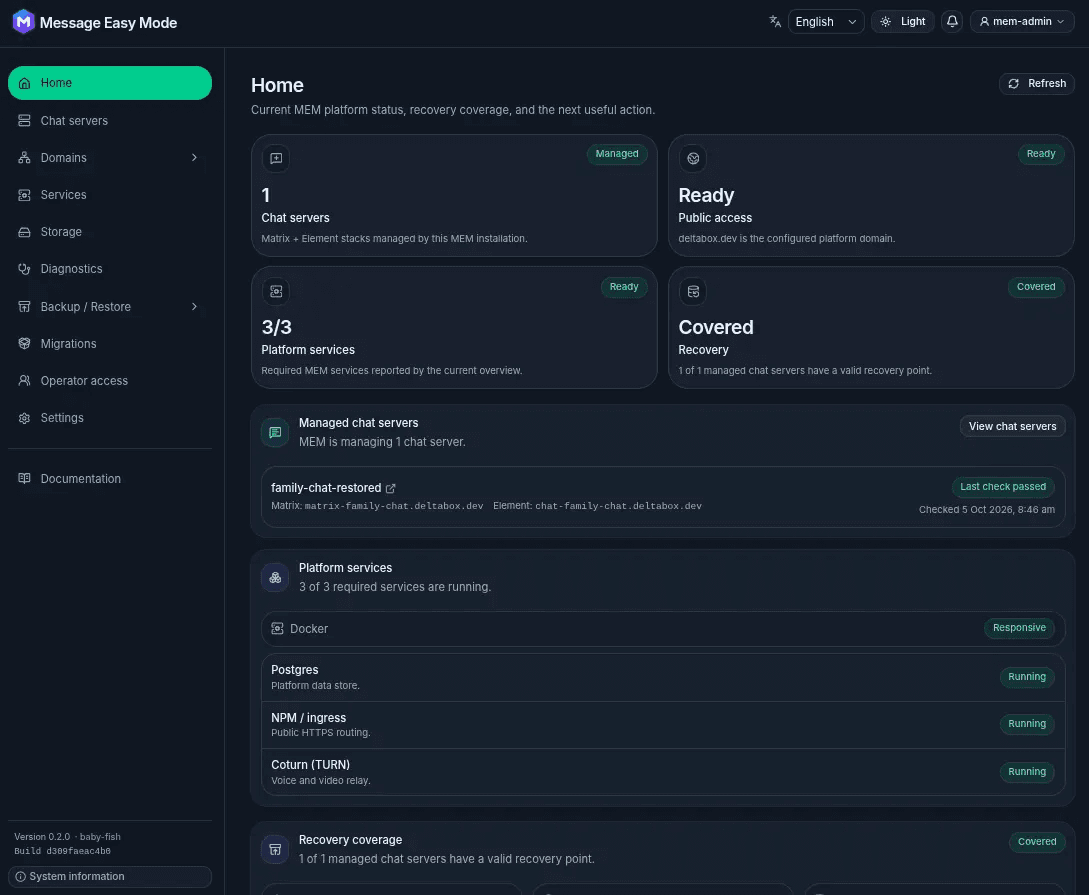This screenshot has width=1089, height=895.
Task: Click the Managed badge on Chat servers card
Action: tap(617, 153)
